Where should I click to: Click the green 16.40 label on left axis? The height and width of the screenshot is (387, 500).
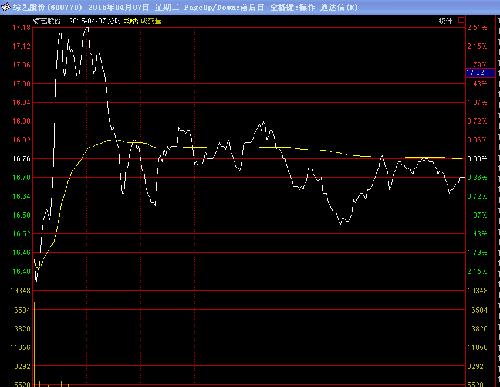[x=21, y=271]
